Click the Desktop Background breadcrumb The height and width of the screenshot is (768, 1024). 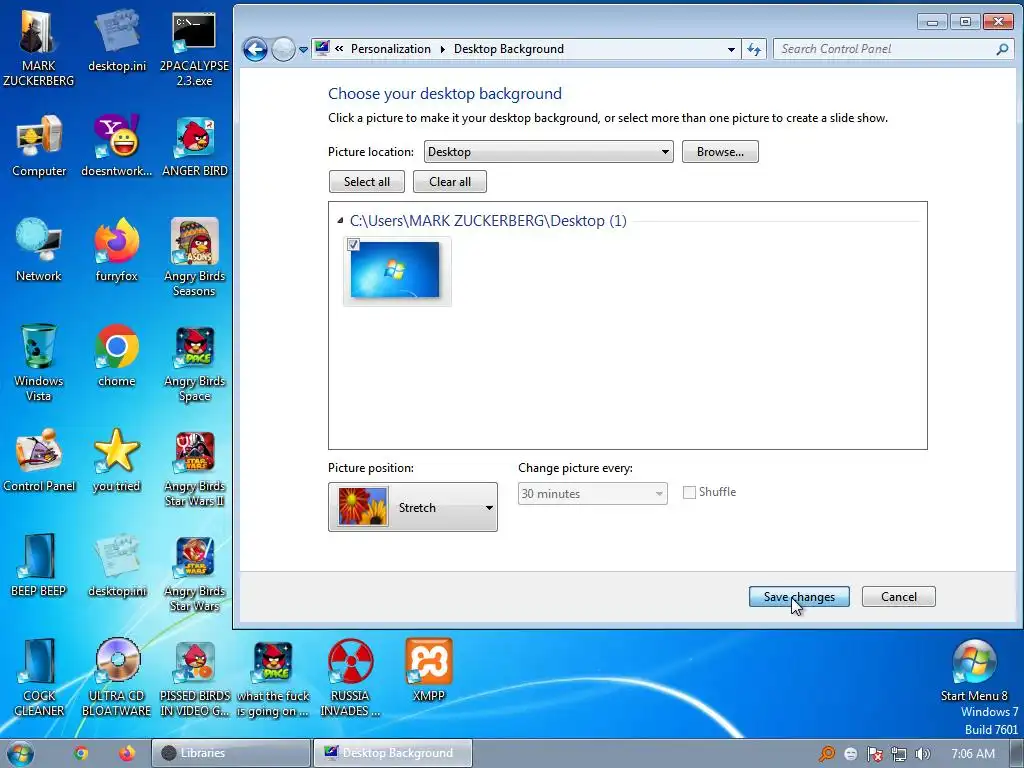[509, 49]
